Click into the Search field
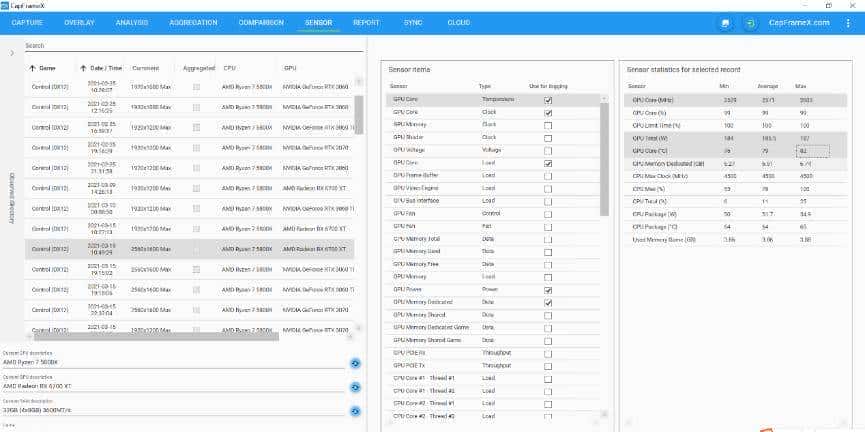 pos(194,46)
